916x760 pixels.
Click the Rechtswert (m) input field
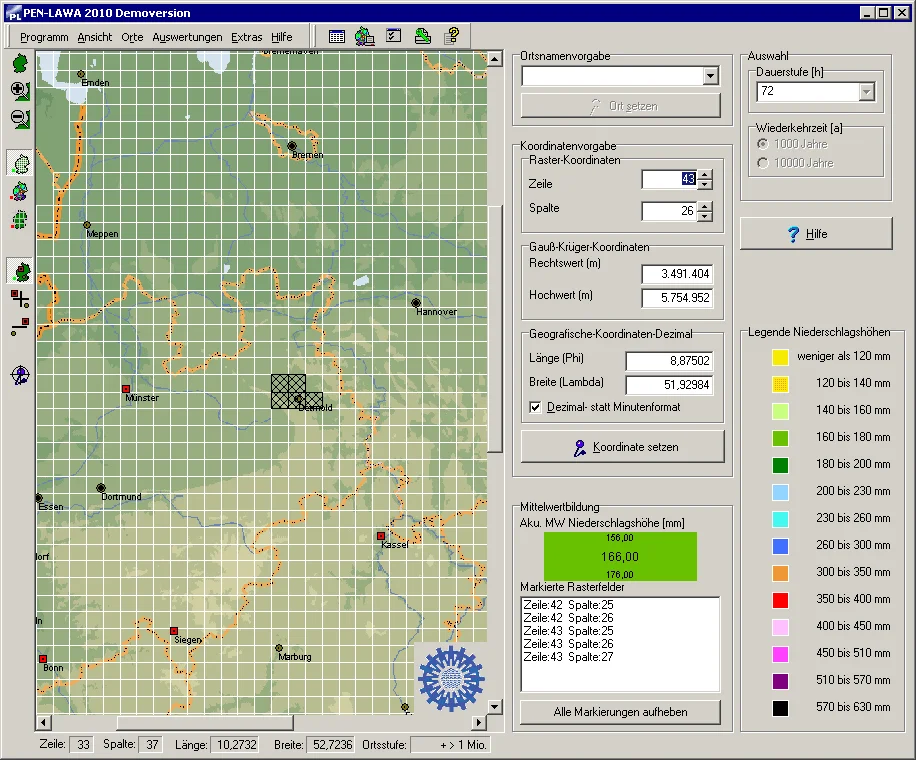click(677, 273)
